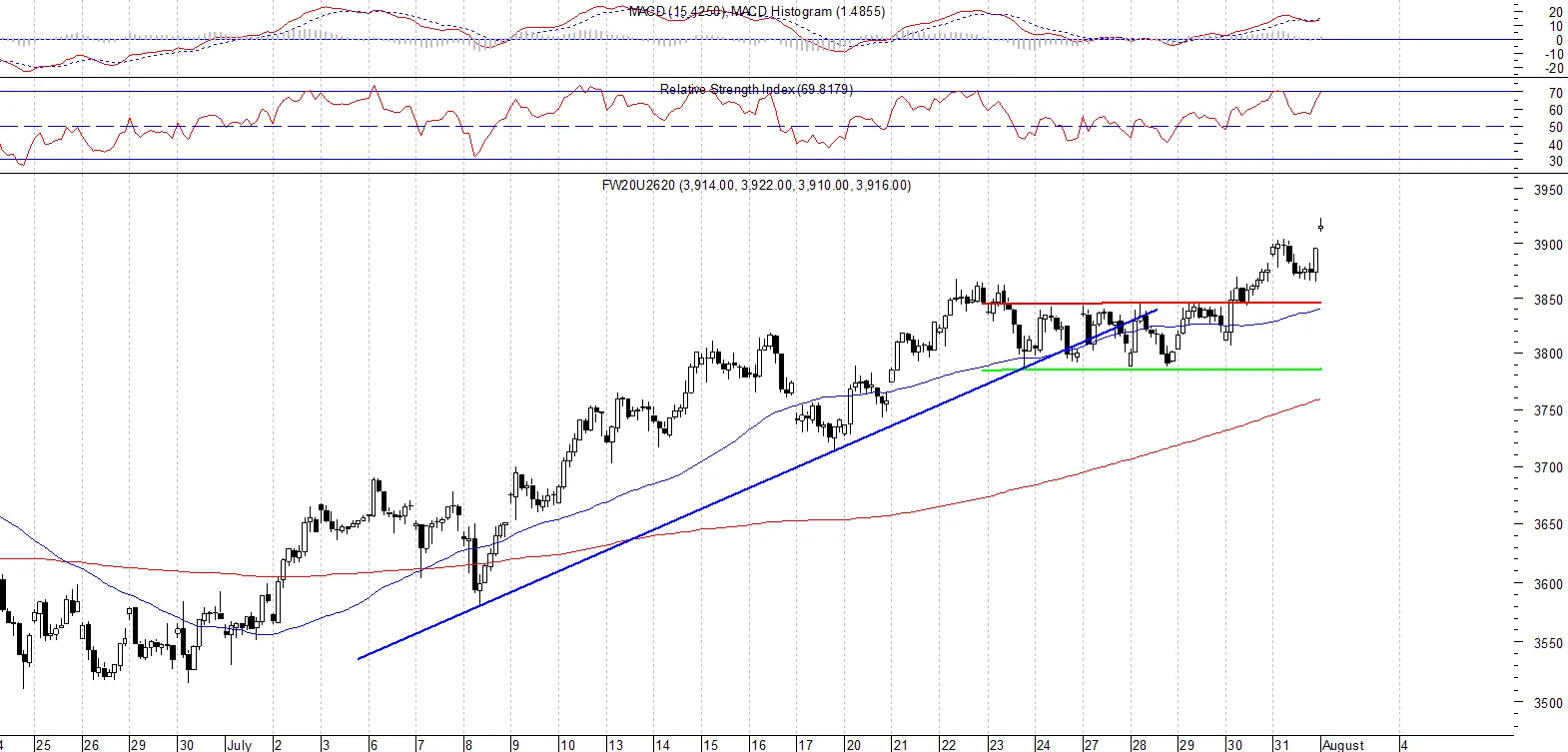
Task: Click the -10 value on MACD axis
Action: pos(1554,55)
